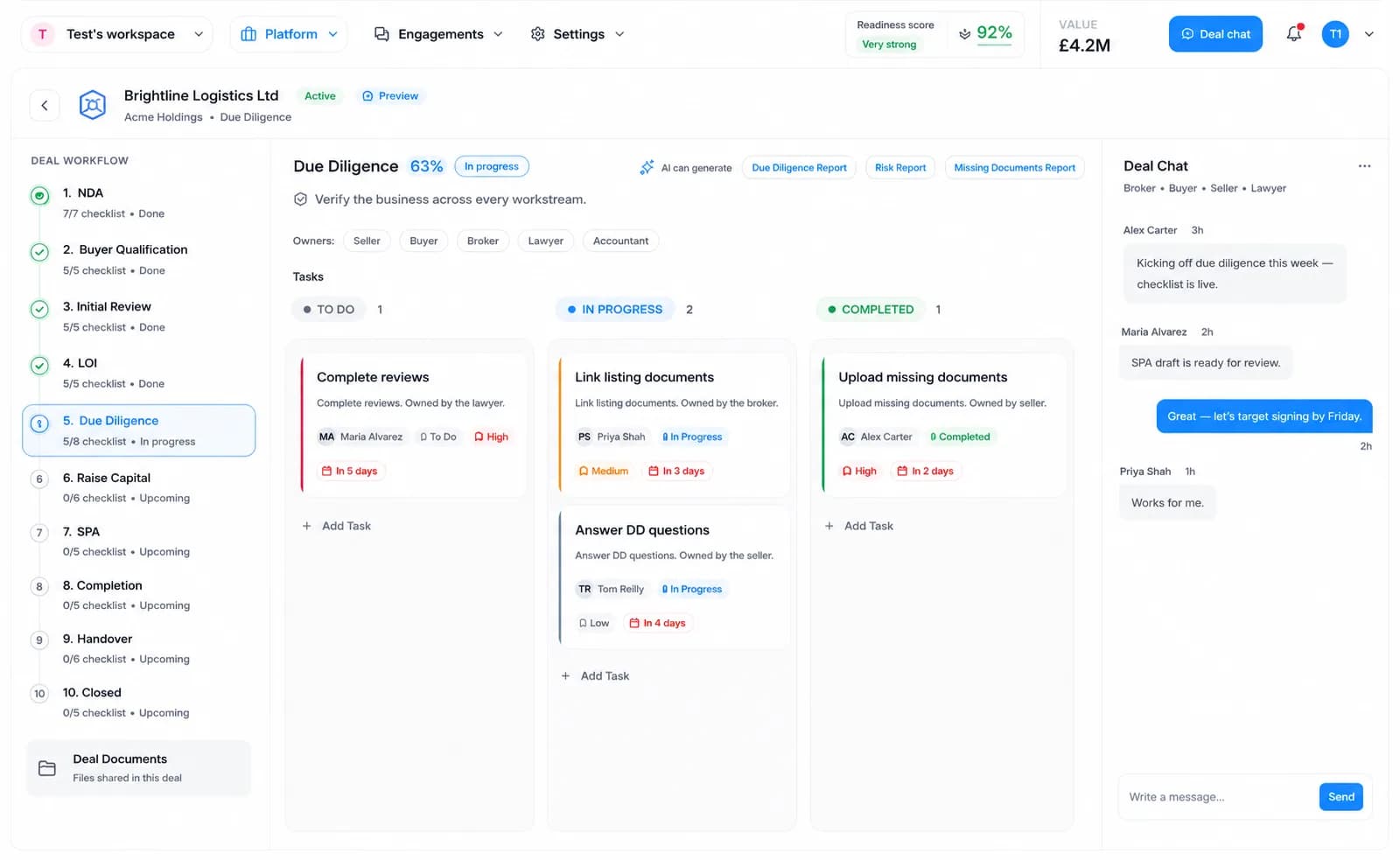The image size is (1400, 860).
Task: Open the Complete reviews task card
Action: tap(414, 424)
